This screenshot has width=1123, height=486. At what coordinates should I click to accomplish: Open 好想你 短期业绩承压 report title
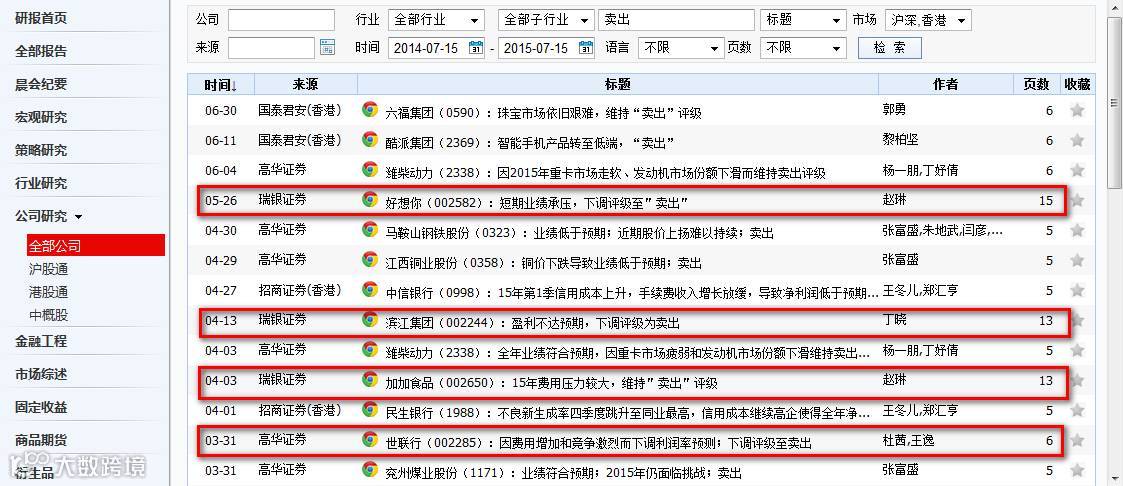tap(537, 203)
